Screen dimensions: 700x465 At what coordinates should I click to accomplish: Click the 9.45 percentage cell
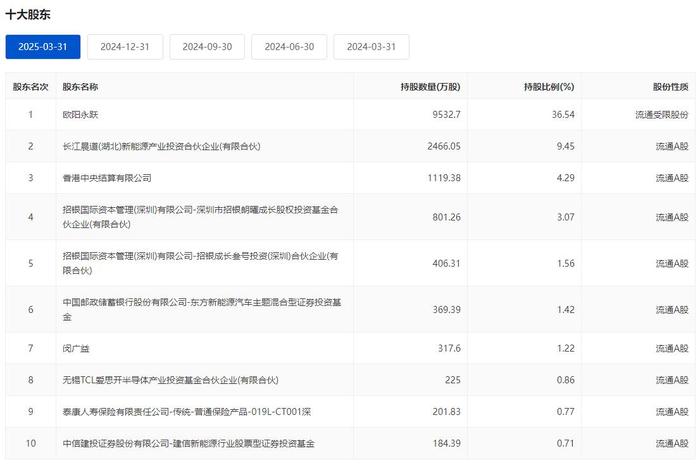(x=566, y=146)
